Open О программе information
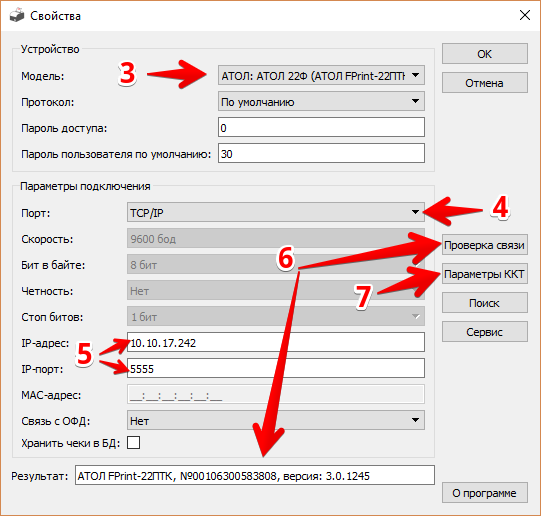This screenshot has height=516, width=541. [x=485, y=493]
